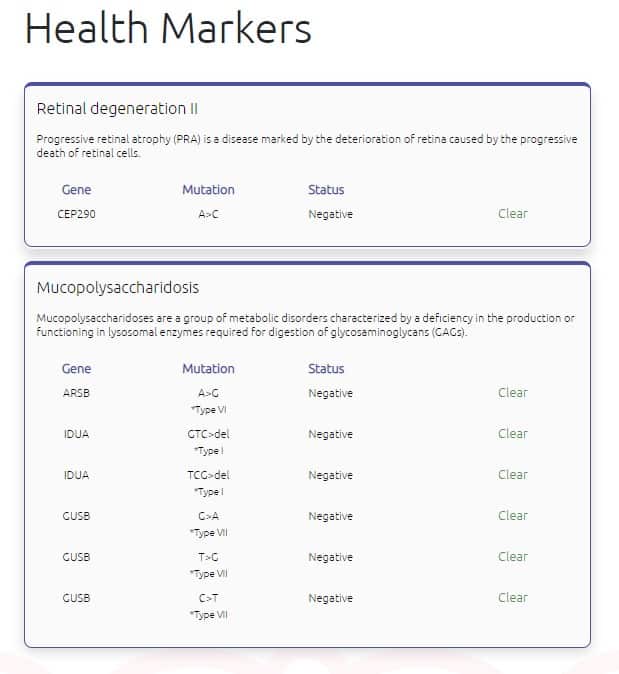This screenshot has width=619, height=674.
Task: Click Clear result beside GTC>del mutation
Action: pyautogui.click(x=513, y=433)
